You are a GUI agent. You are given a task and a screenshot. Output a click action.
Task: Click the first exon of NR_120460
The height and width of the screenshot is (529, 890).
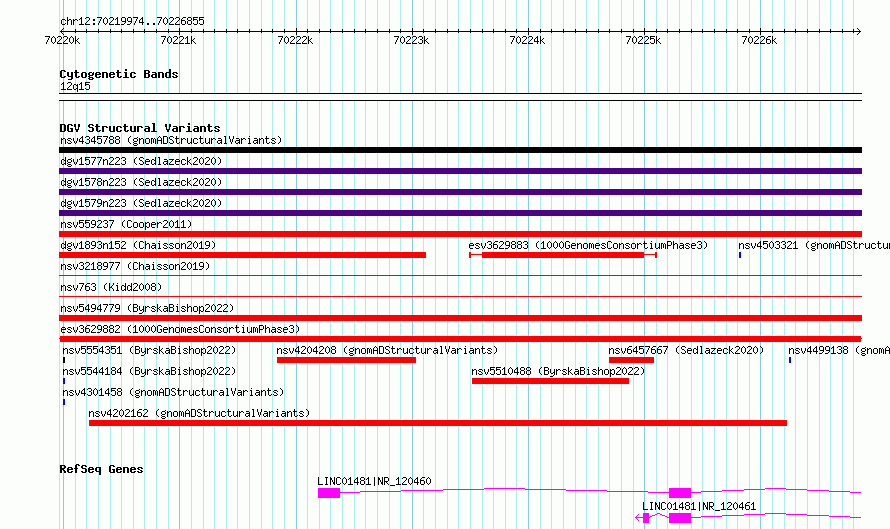[329, 493]
